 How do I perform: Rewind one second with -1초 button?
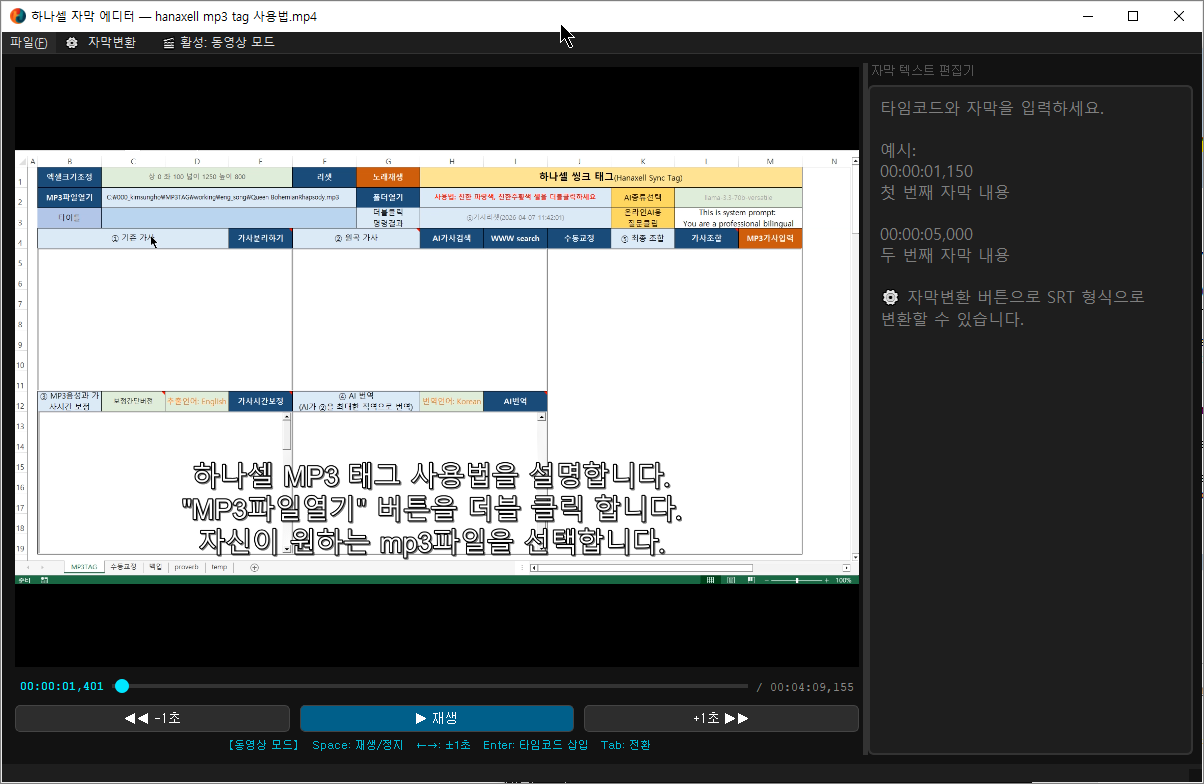pyautogui.click(x=153, y=718)
